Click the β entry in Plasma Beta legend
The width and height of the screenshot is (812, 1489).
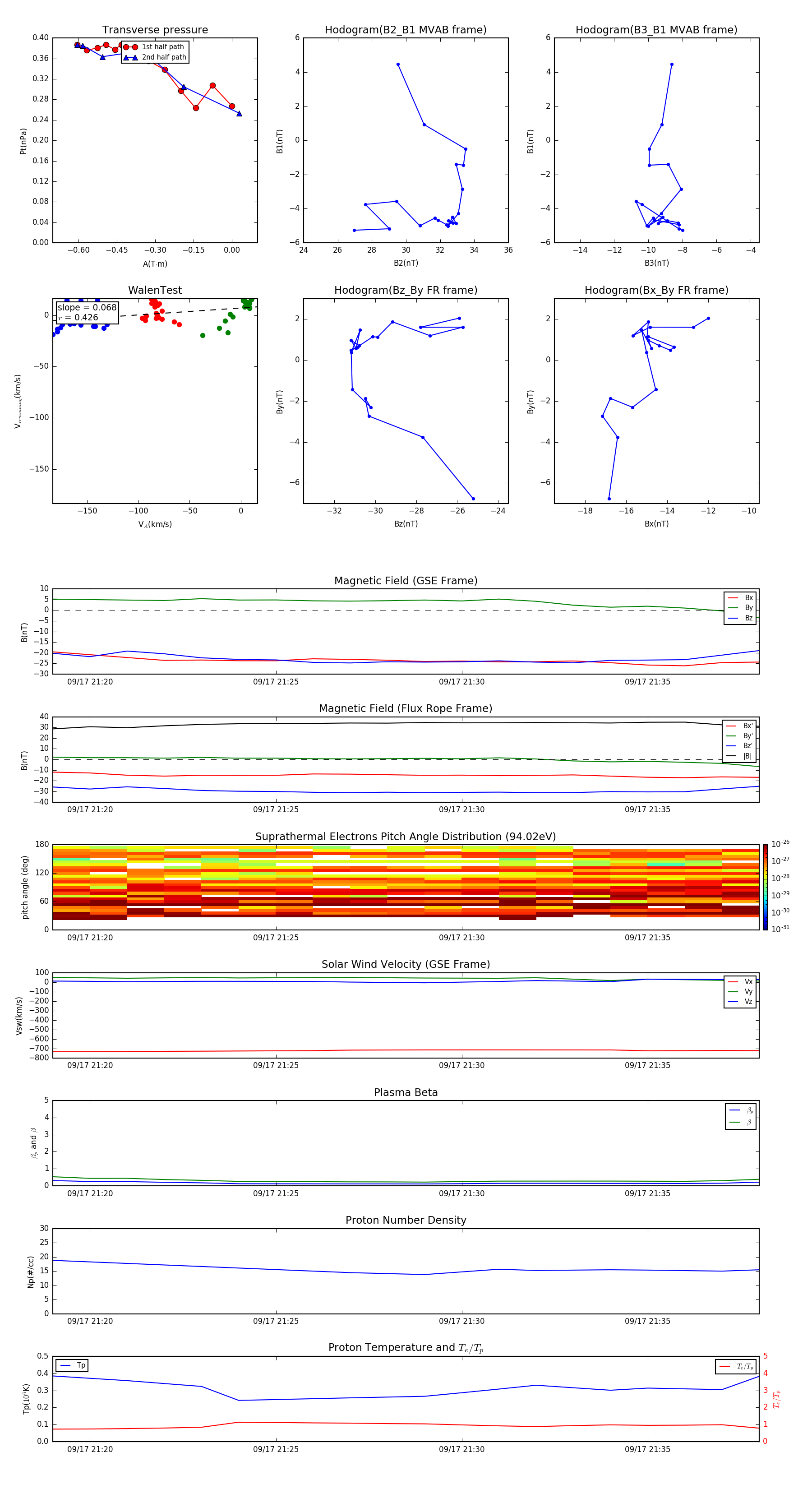(741, 1122)
